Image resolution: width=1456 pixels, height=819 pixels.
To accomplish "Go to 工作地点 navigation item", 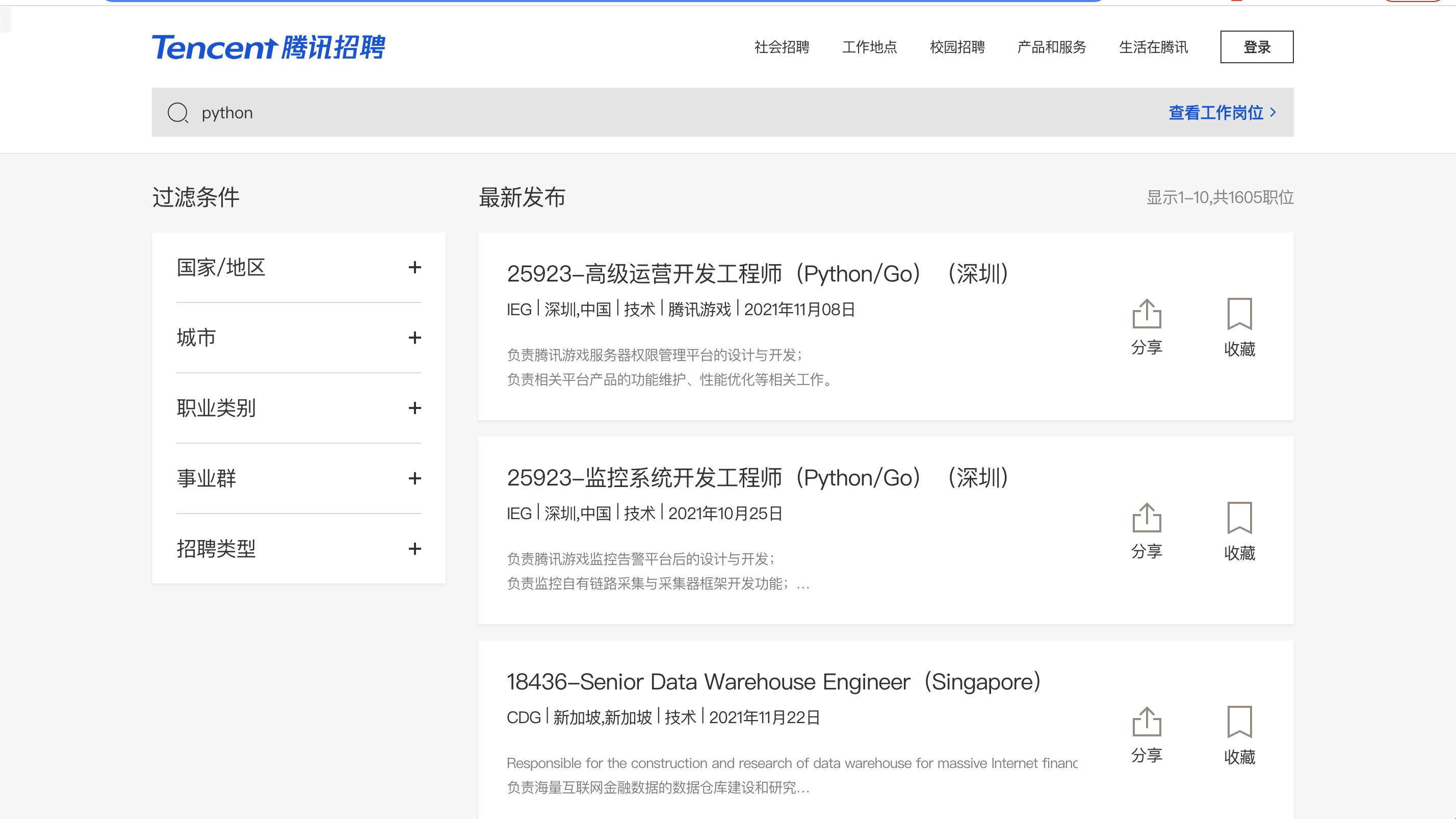I will (x=869, y=47).
